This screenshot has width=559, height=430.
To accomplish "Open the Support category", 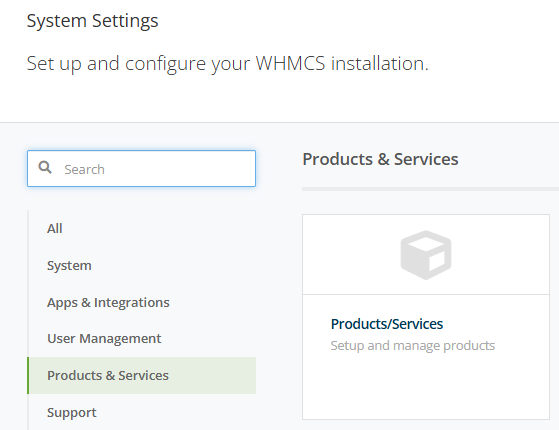I will coord(72,413).
